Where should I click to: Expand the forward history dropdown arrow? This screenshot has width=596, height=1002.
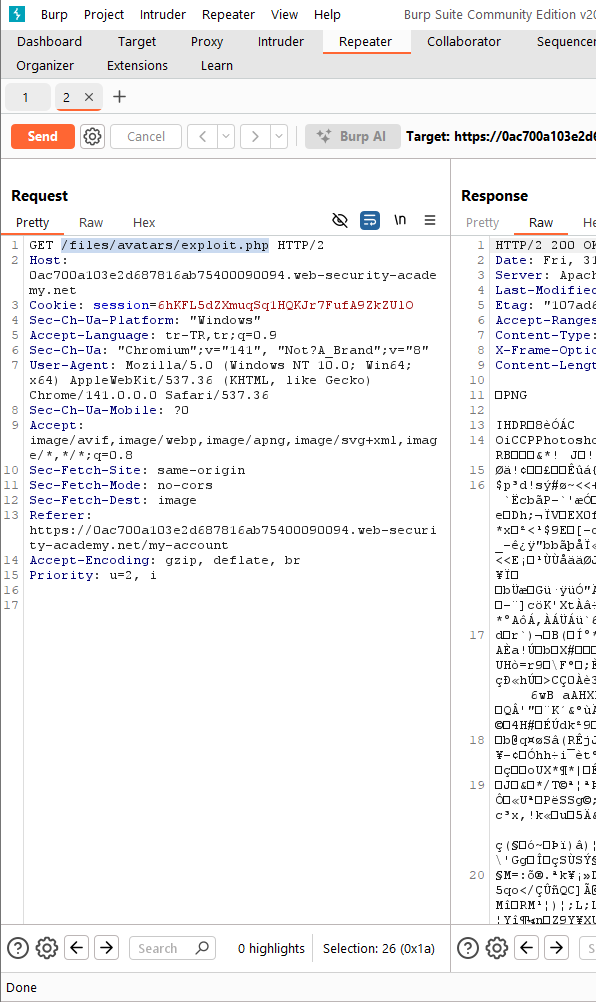coord(279,136)
